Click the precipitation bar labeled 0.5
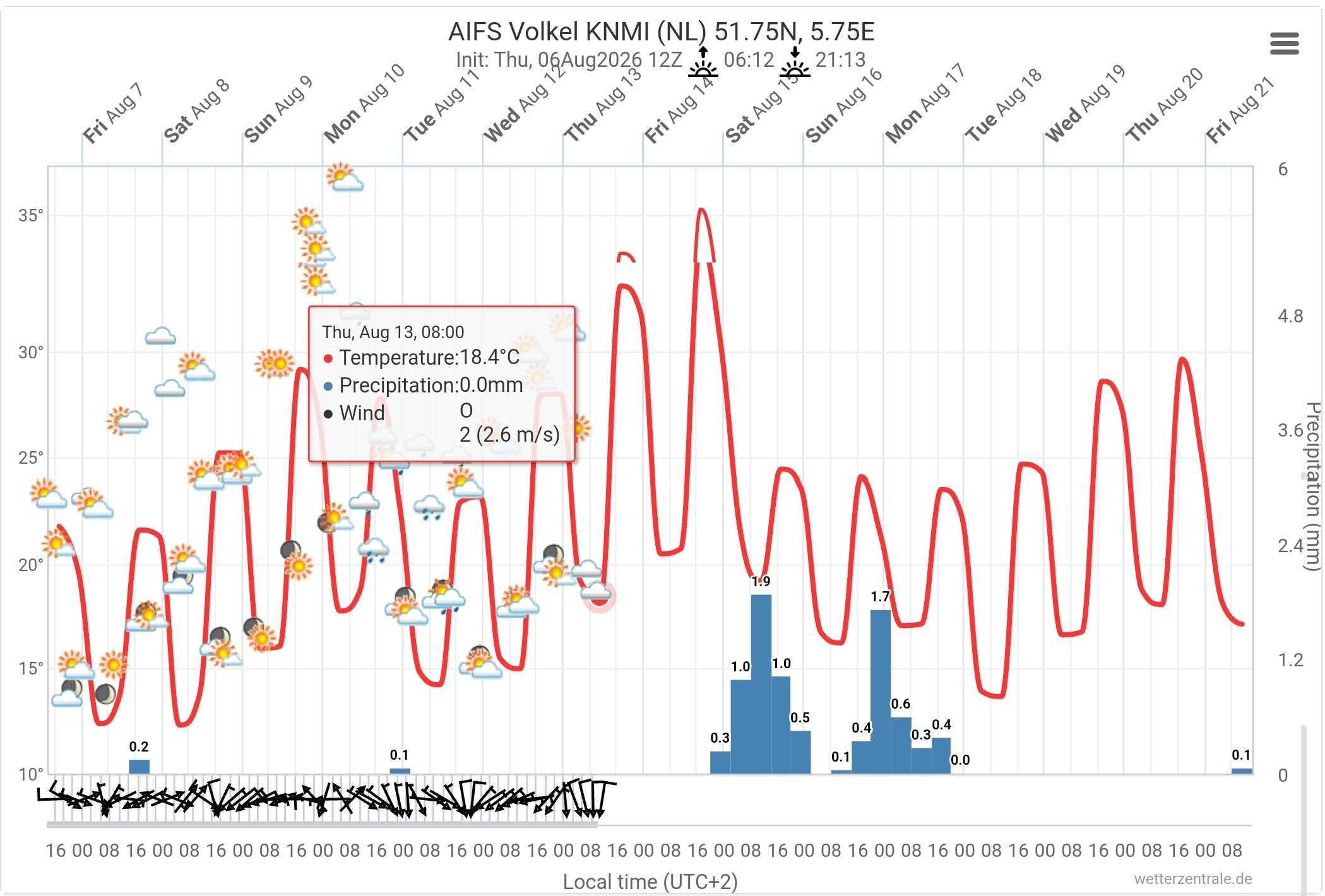Image resolution: width=1325 pixels, height=896 pixels. tap(800, 752)
